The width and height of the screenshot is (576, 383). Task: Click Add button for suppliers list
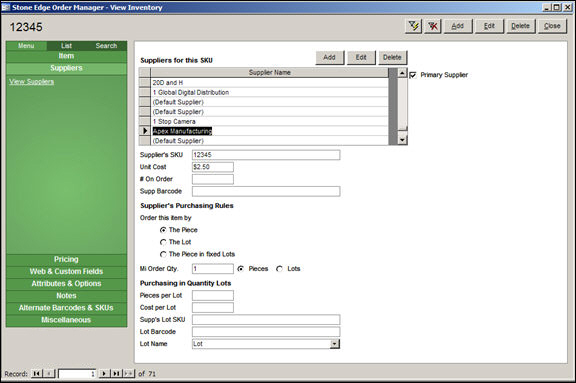330,57
